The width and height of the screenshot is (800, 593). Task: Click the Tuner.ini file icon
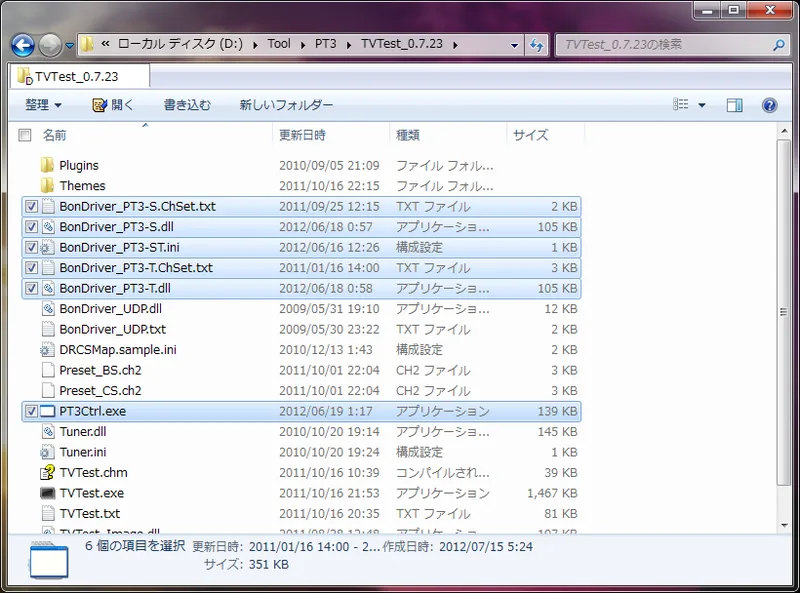(47, 452)
